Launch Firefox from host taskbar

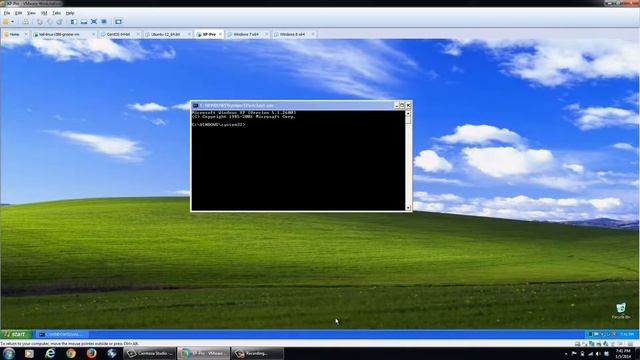pyautogui.click(x=91, y=353)
